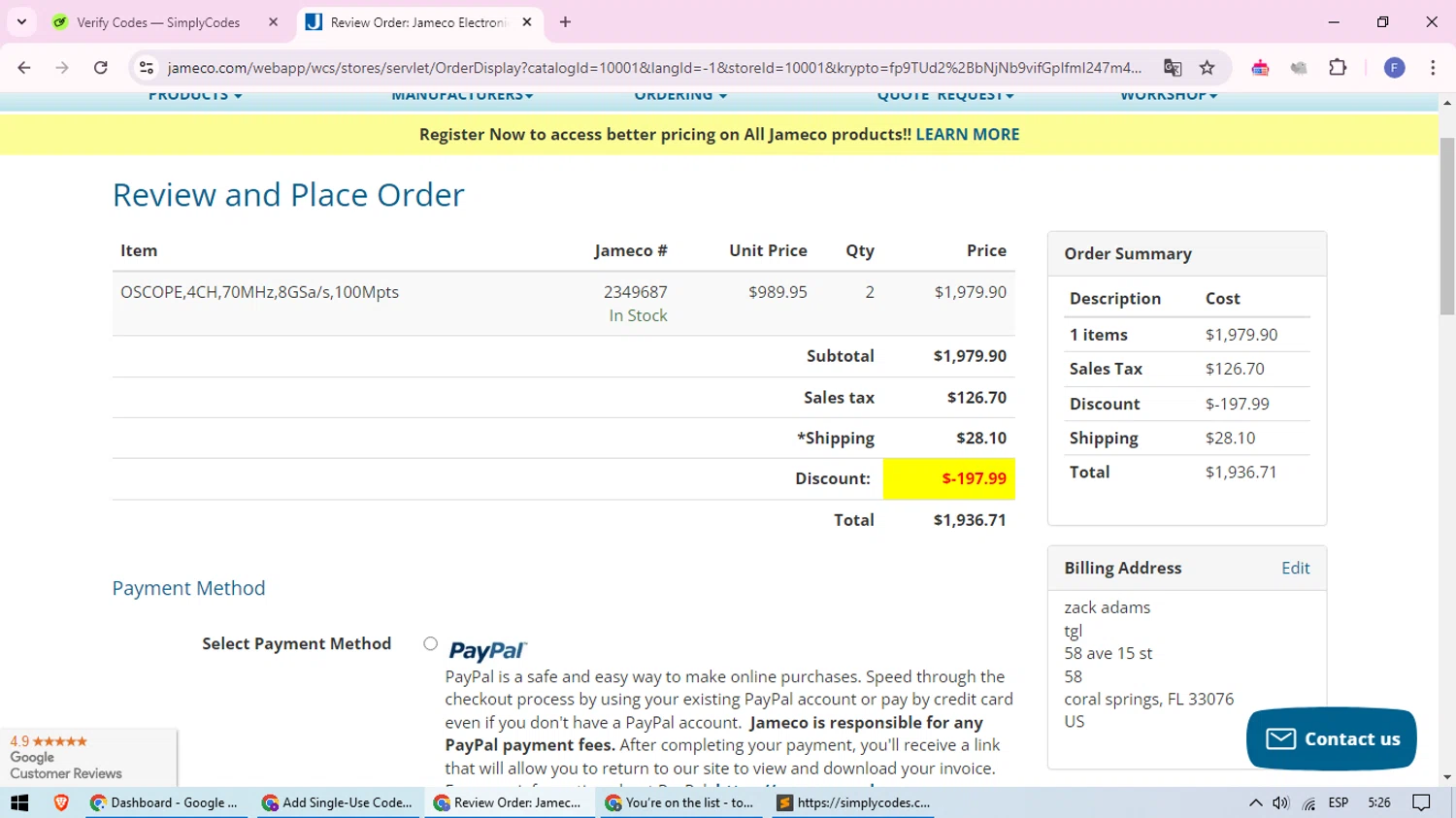Select the PayPal payment radio button
The image size is (1456, 818).
point(430,643)
